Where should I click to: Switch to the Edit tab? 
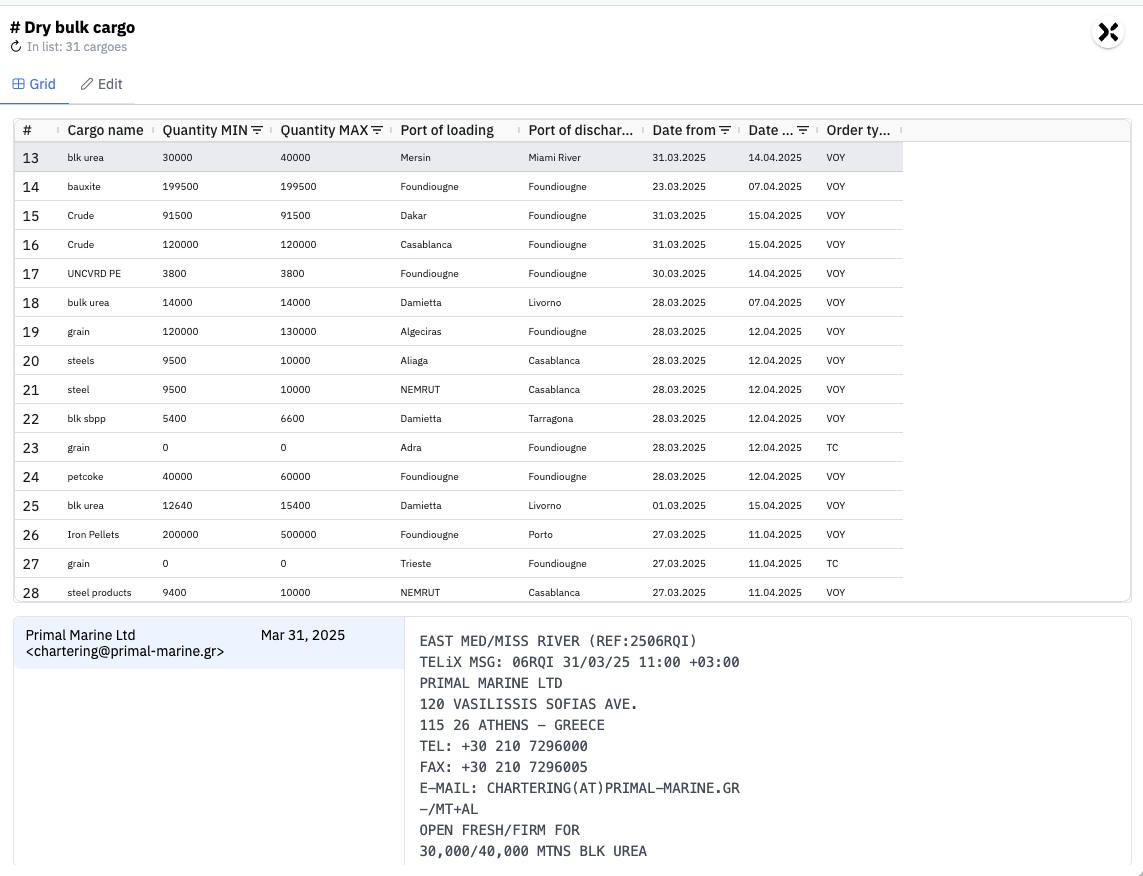(x=101, y=84)
